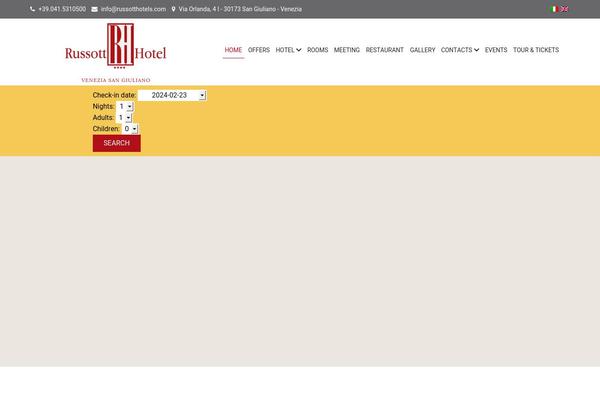Click the Nights label

103,106
